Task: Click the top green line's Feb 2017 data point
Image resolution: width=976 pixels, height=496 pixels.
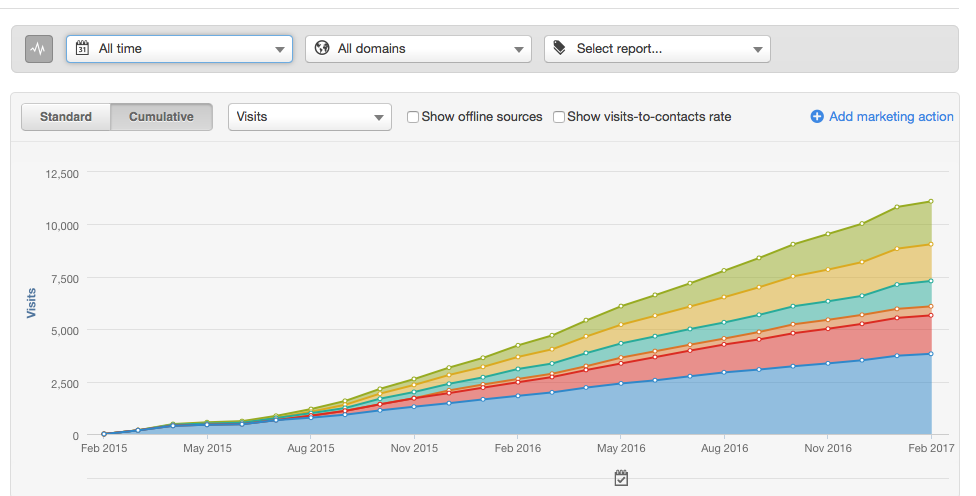Action: coord(930,201)
